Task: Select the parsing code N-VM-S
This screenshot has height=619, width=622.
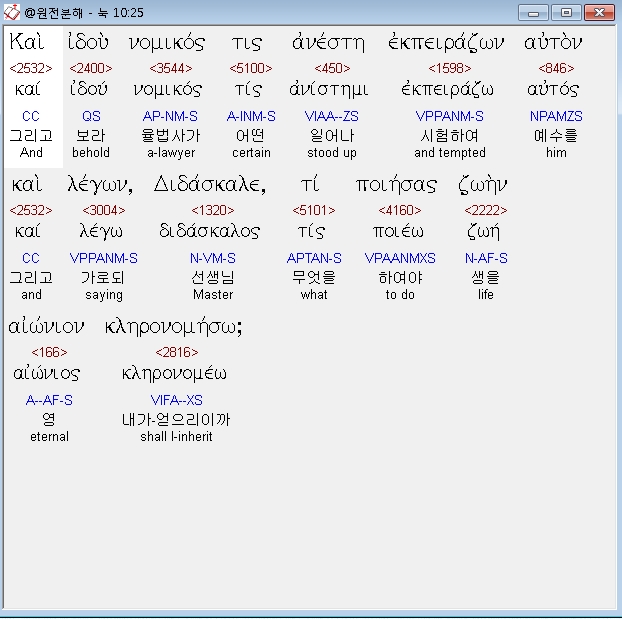Action: 213,258
